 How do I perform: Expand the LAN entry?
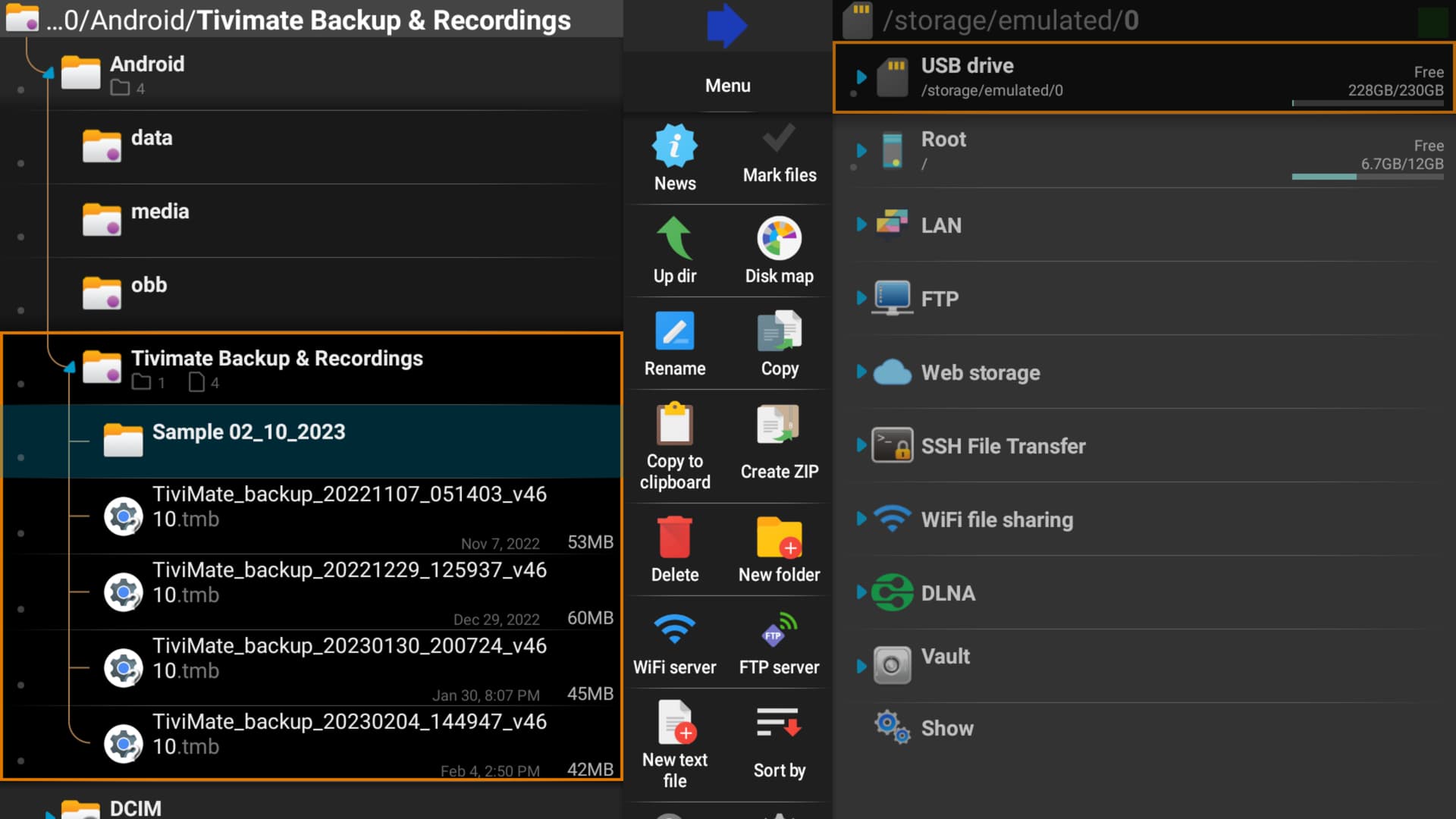tap(861, 224)
